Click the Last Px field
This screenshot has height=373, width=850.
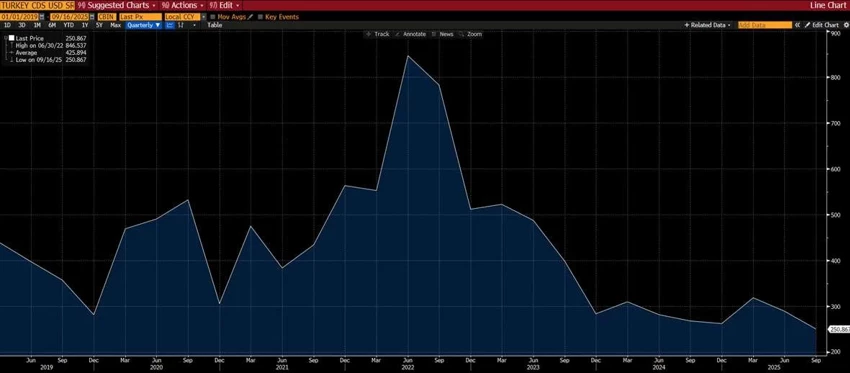140,17
